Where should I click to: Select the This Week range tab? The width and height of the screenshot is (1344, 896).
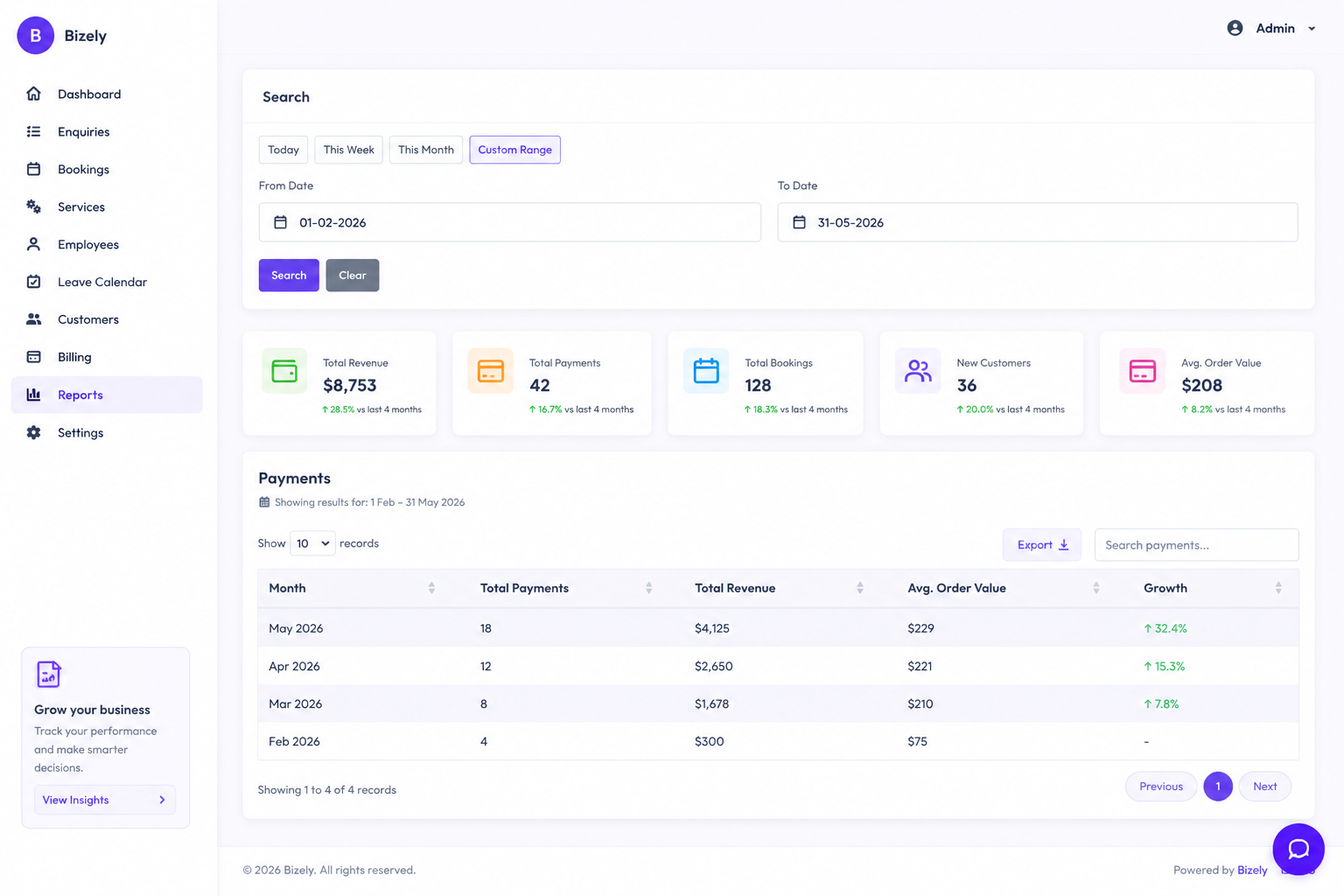(348, 150)
